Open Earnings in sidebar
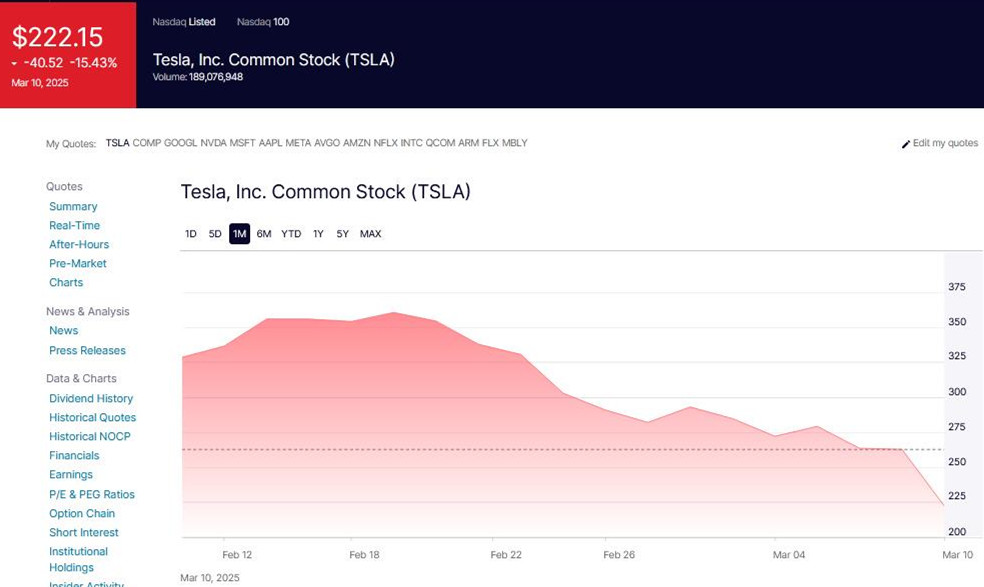Image resolution: width=984 pixels, height=587 pixels. coord(71,475)
